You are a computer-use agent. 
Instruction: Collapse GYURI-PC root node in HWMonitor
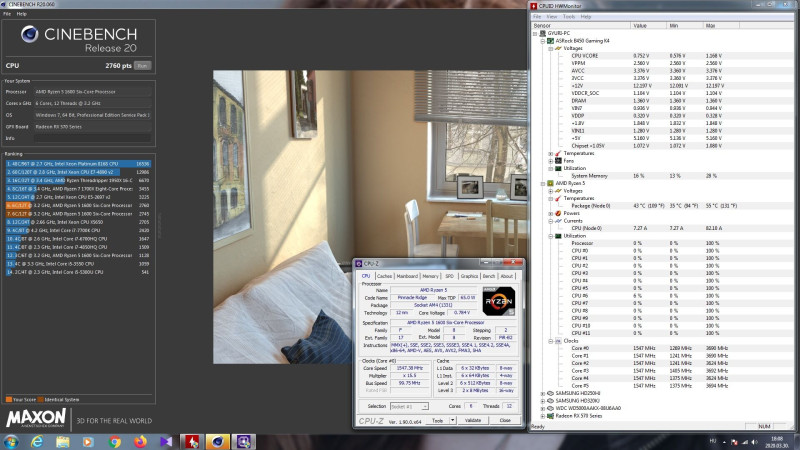(x=535, y=33)
